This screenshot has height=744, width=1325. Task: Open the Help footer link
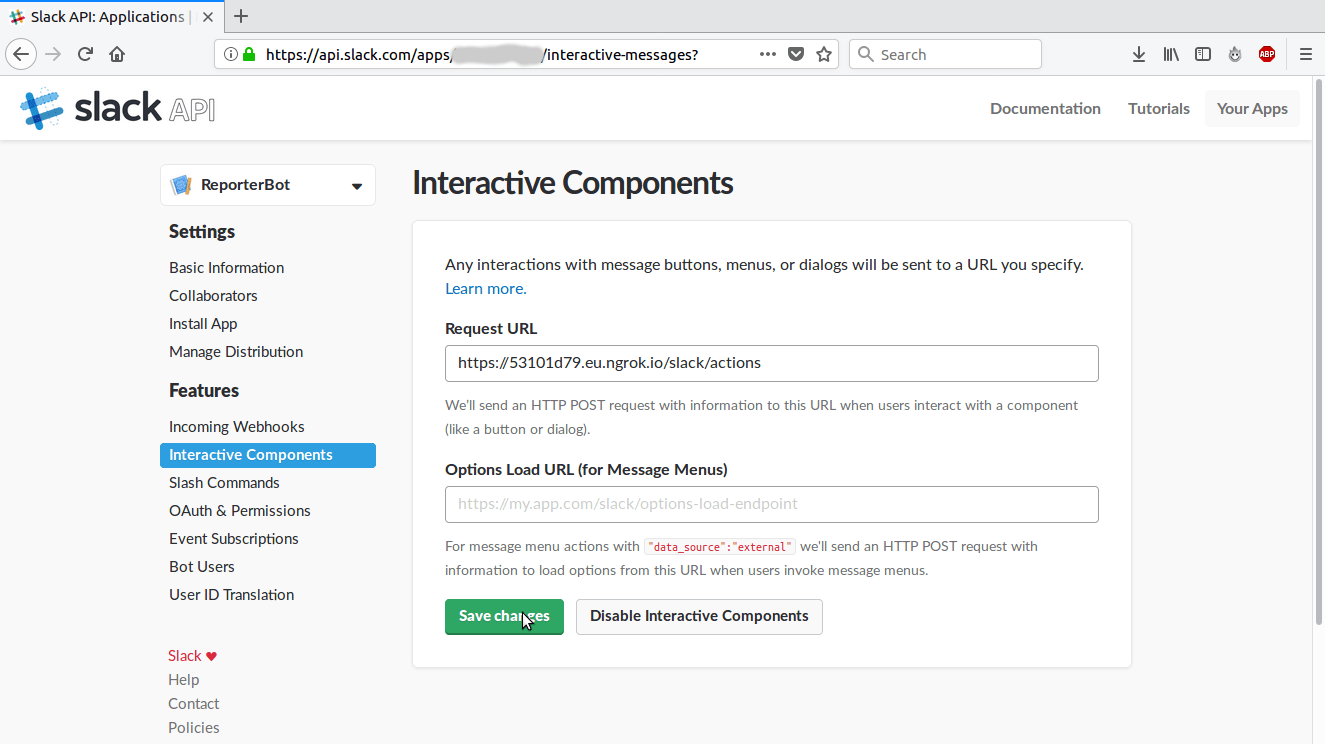click(183, 679)
